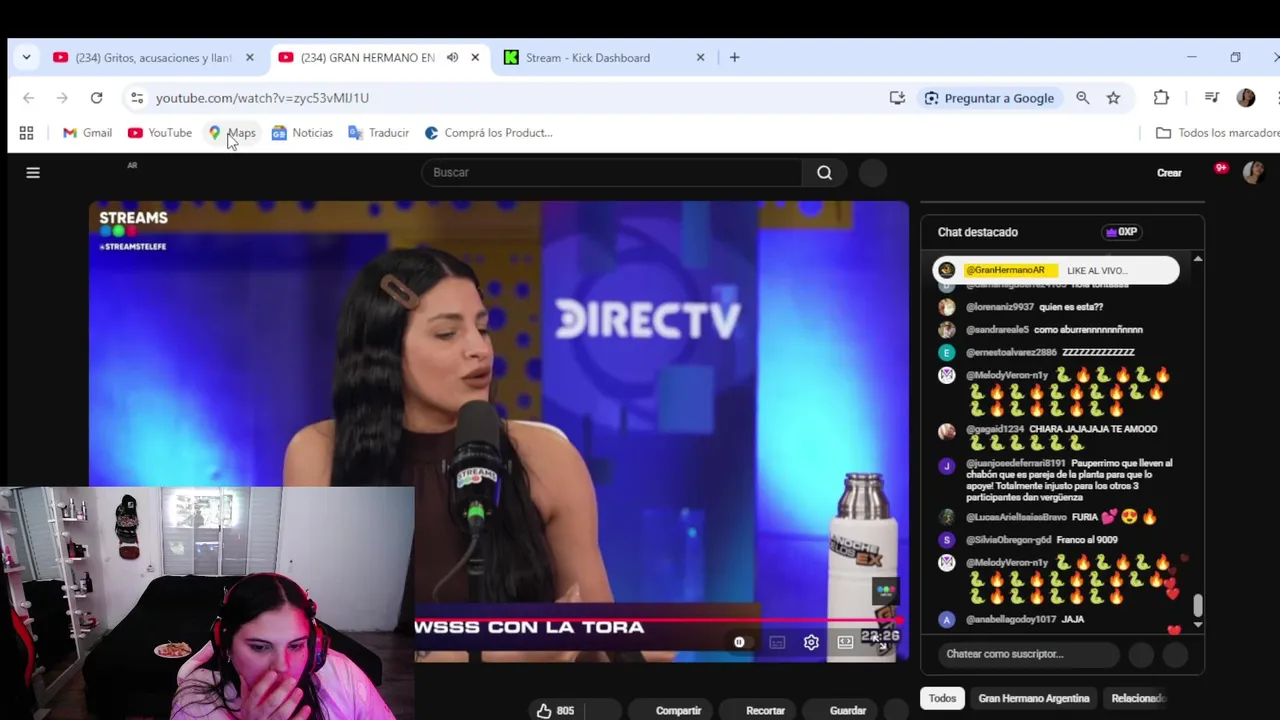The height and width of the screenshot is (720, 1280).
Task: Click username @gagaid1234 in chat
Action: tap(994, 429)
